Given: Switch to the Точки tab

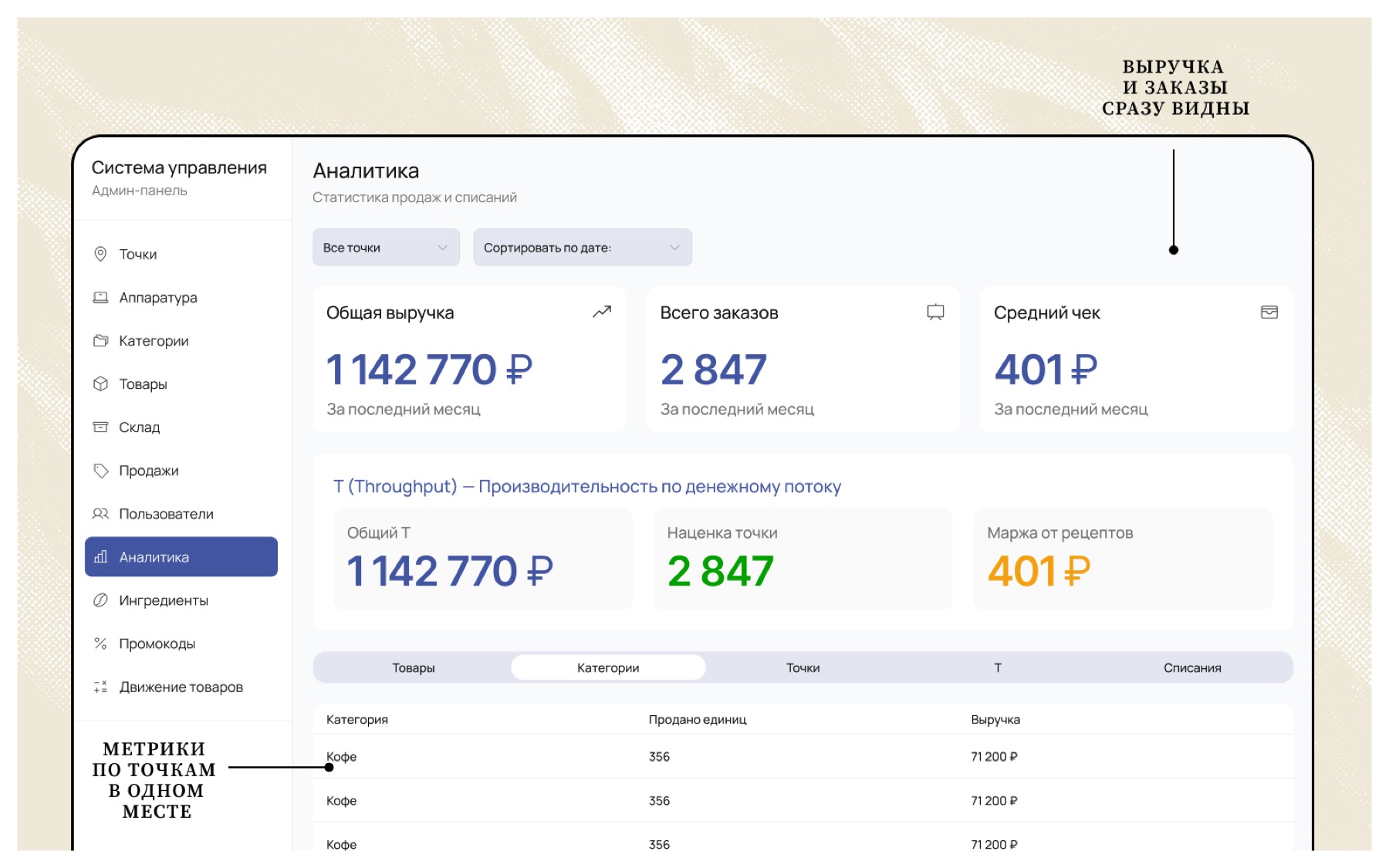Looking at the screenshot, I should [803, 667].
